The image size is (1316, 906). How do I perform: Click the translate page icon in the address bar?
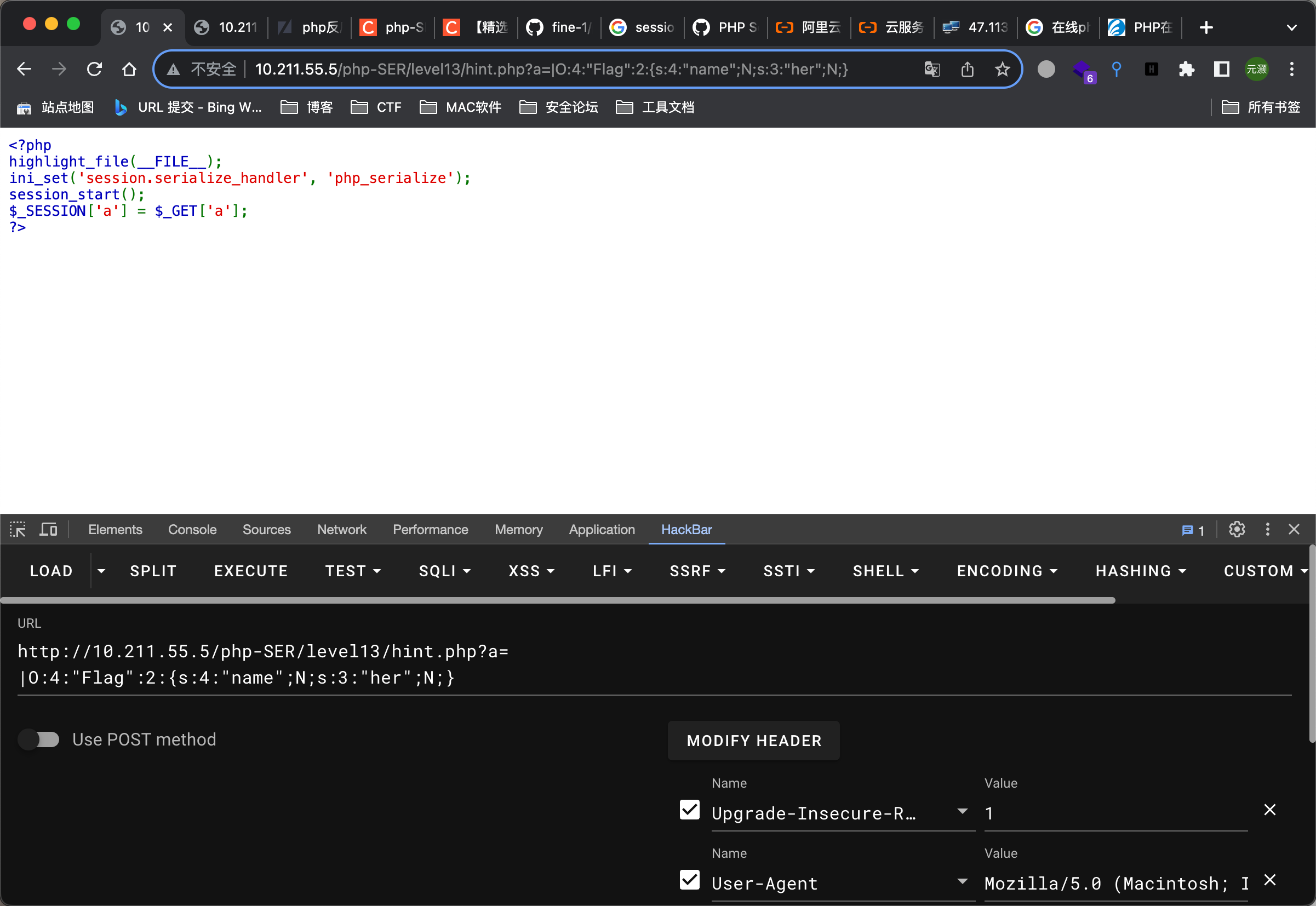coord(932,69)
